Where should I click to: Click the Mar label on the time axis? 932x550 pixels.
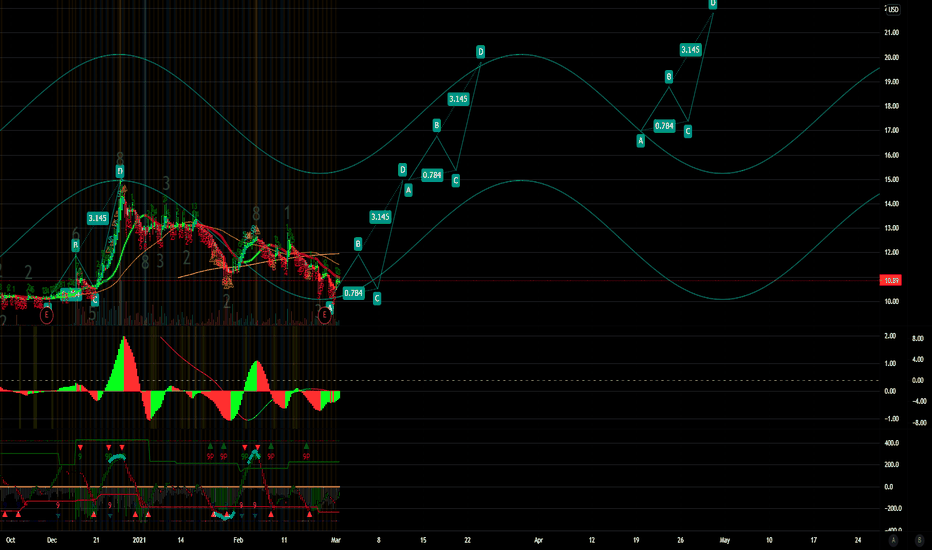tap(336, 540)
